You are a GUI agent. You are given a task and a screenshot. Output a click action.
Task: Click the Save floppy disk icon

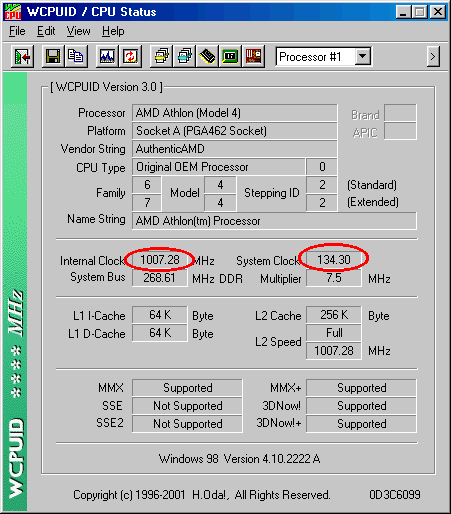[x=53, y=56]
